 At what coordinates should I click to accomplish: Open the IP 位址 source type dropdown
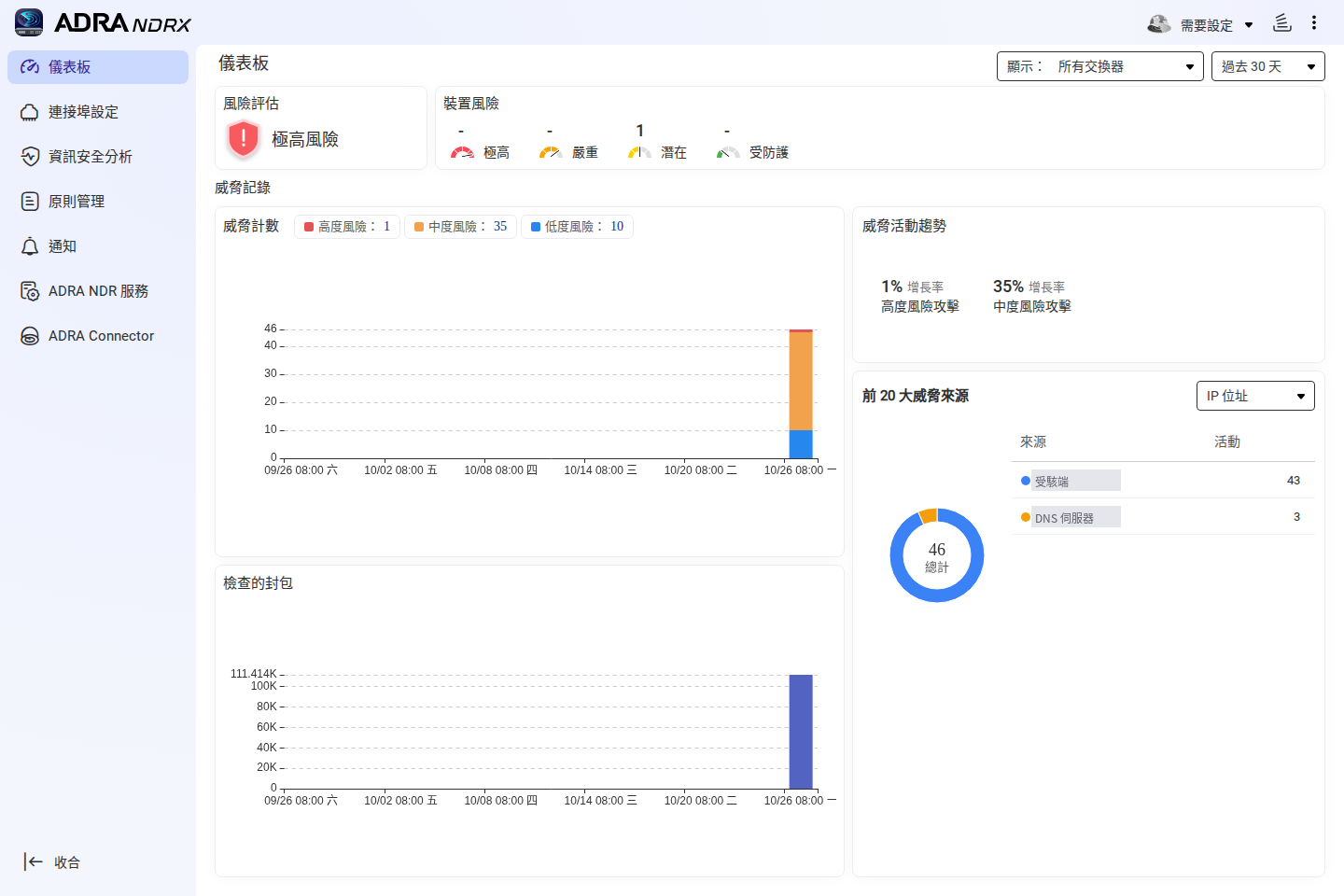1255,396
